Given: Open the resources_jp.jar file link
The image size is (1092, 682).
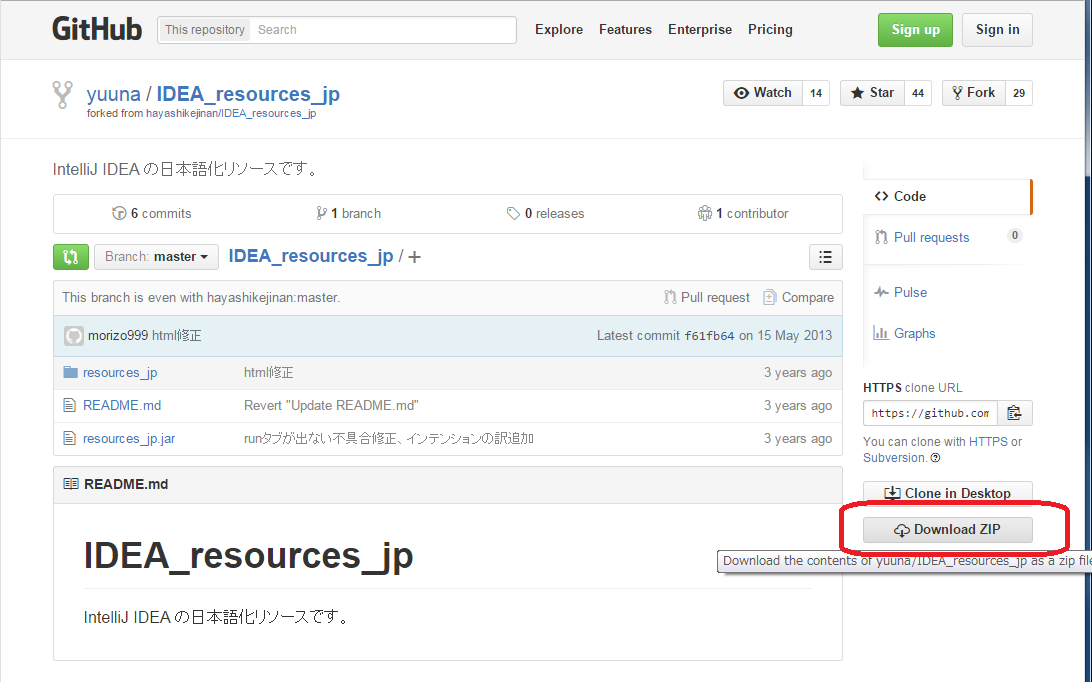Looking at the screenshot, I should [129, 439].
